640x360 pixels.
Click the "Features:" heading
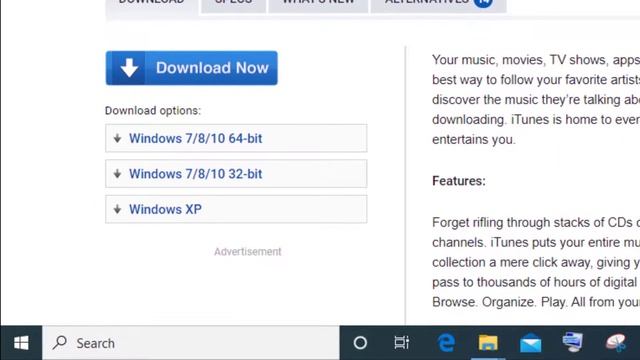tap(459, 181)
